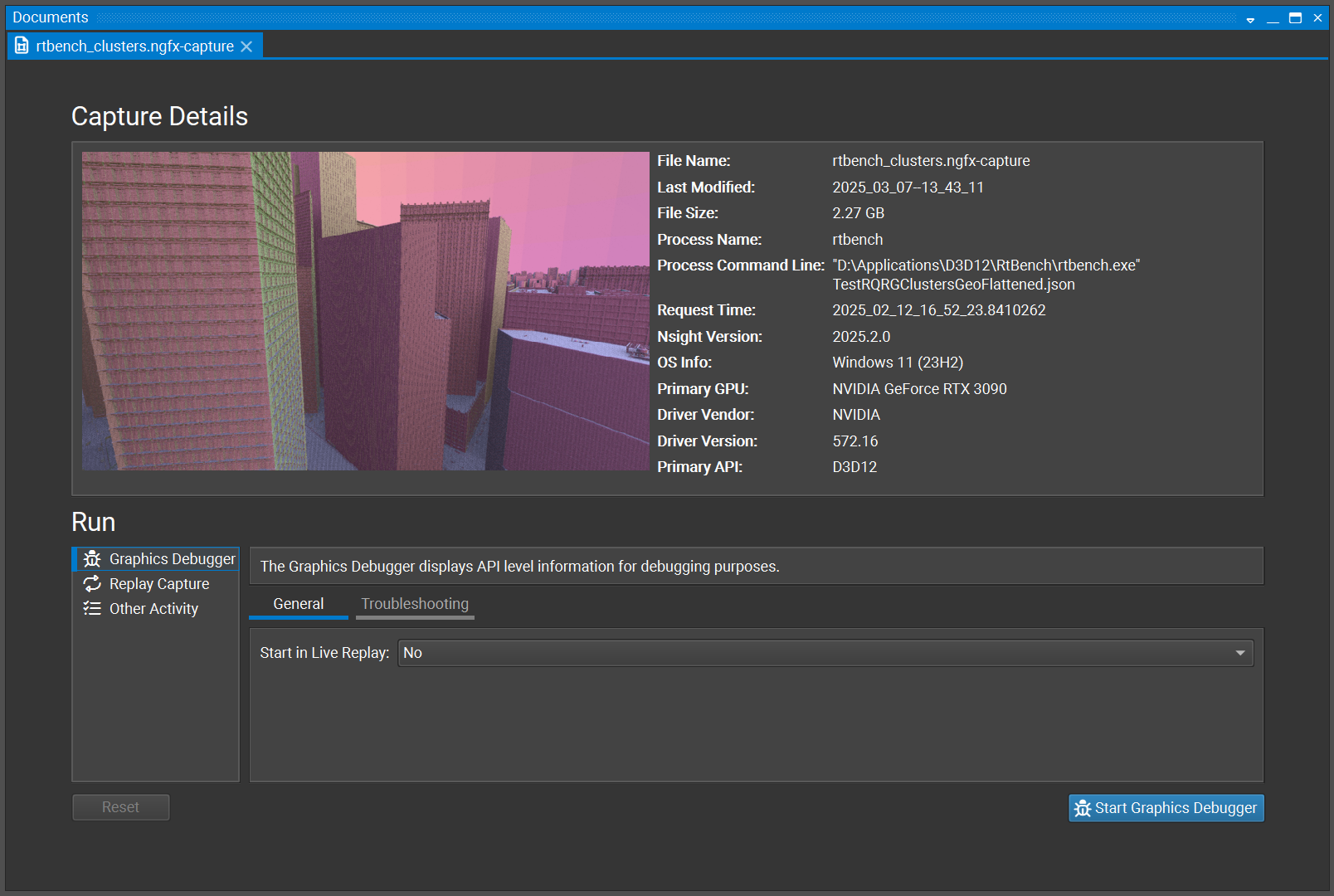
Task: Close the rtbench_clusters.ngfx-capture tab
Action: click(246, 46)
